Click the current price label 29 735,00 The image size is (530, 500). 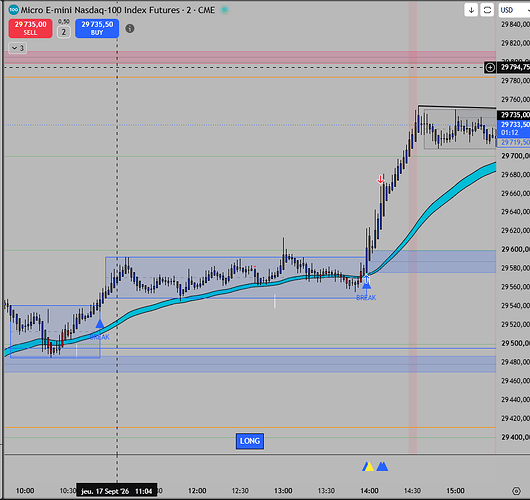[513, 115]
